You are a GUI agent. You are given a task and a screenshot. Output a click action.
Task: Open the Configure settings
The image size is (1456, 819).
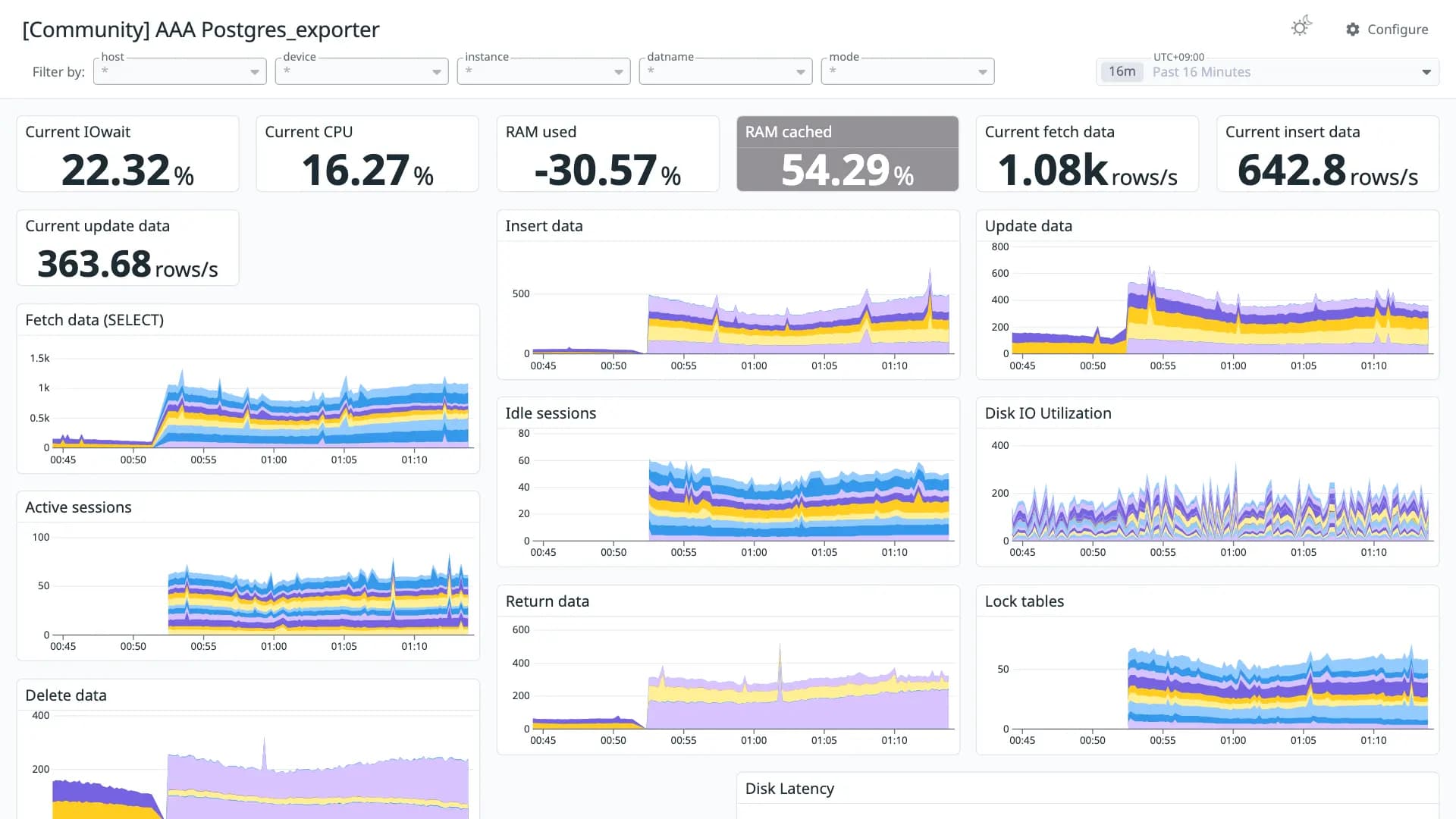point(1387,30)
